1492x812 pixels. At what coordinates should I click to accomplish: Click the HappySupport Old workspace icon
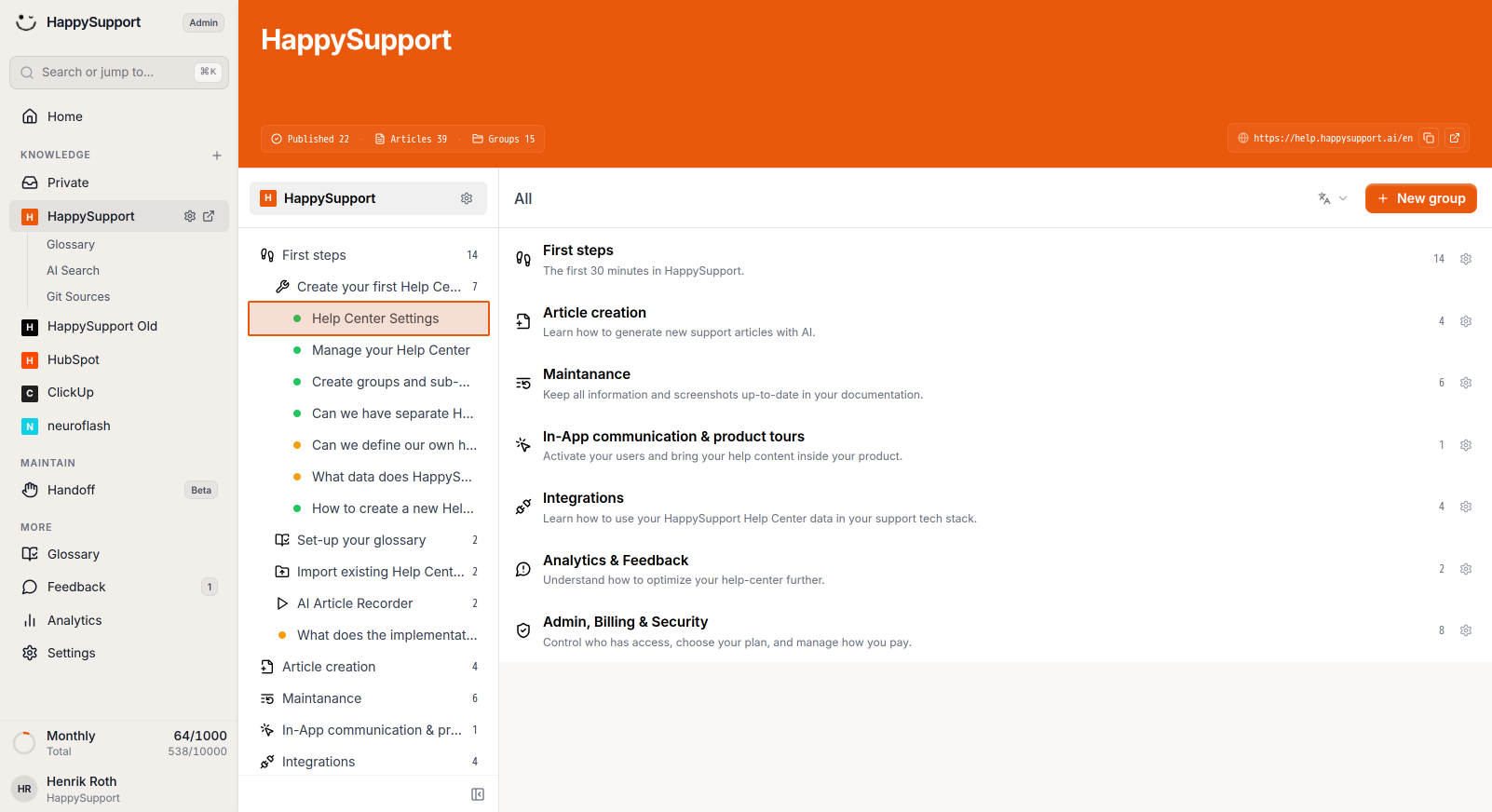30,327
